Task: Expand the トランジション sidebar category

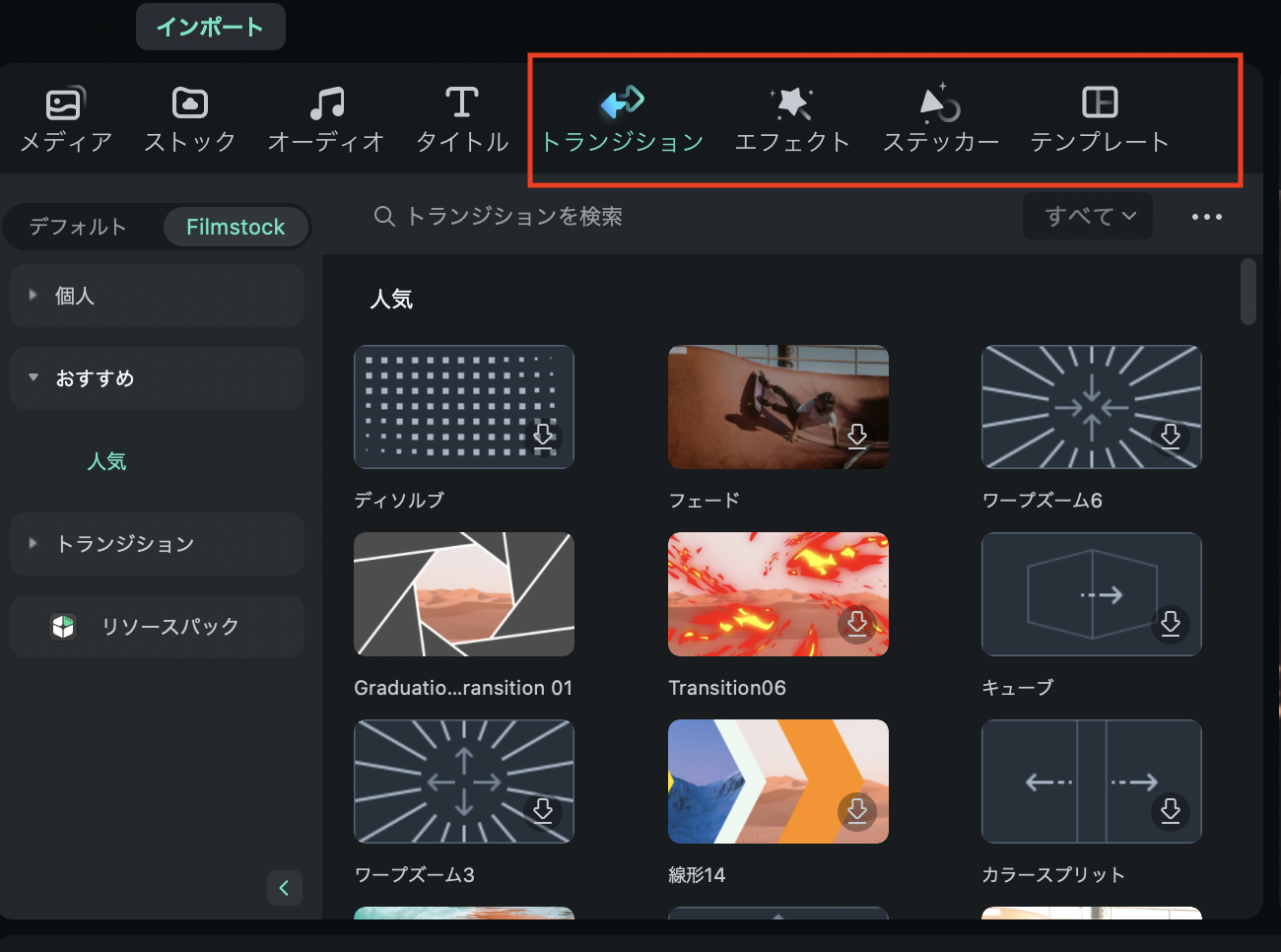Action: tap(157, 544)
